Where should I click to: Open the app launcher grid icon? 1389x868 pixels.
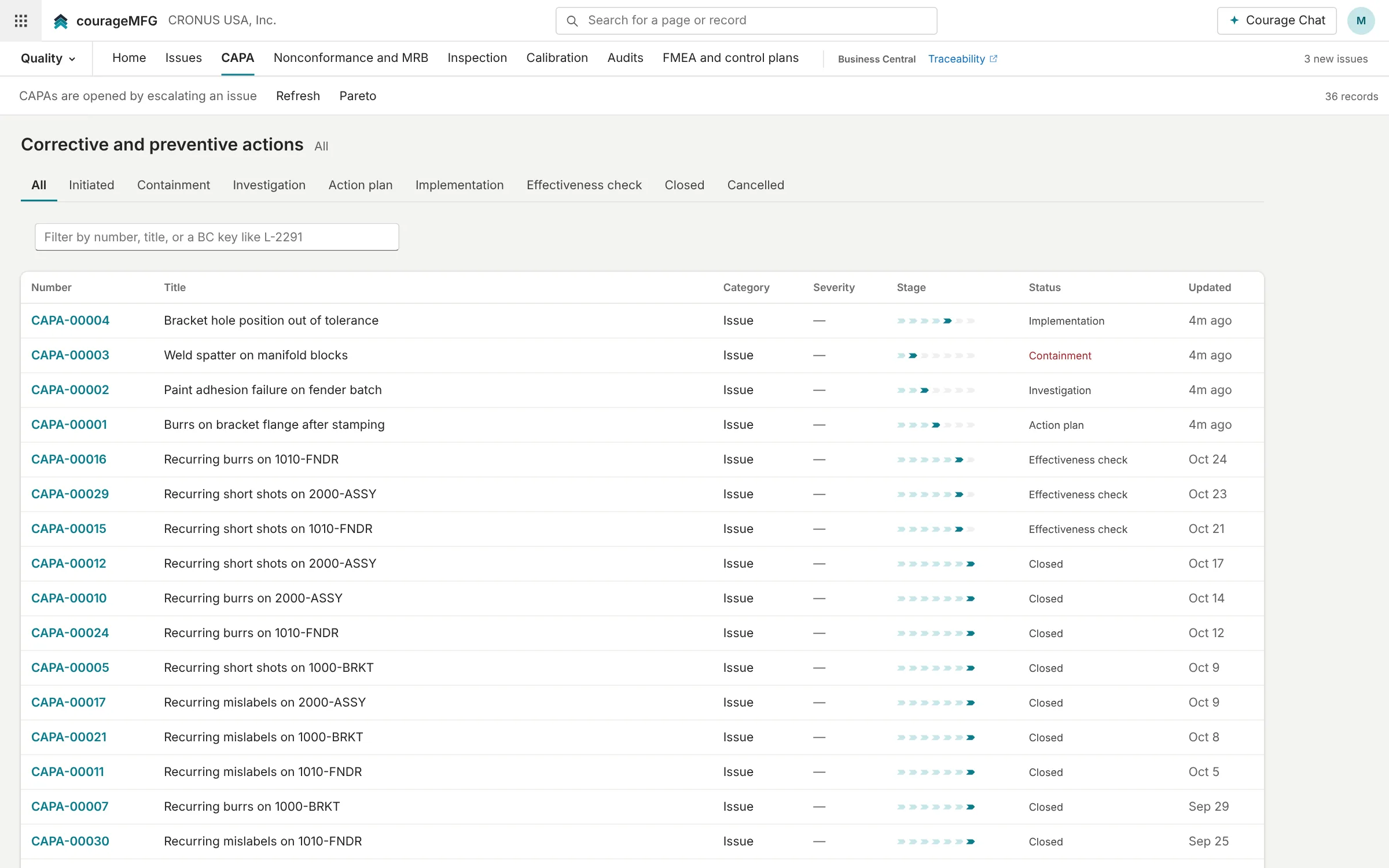[x=21, y=21]
